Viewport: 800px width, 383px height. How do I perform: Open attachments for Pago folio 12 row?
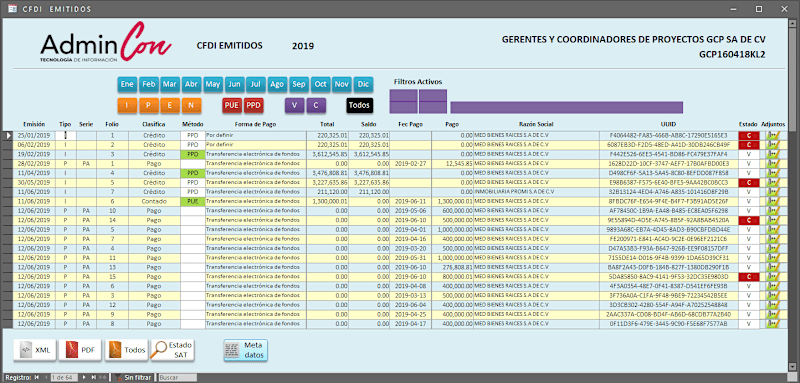pyautogui.click(x=774, y=305)
